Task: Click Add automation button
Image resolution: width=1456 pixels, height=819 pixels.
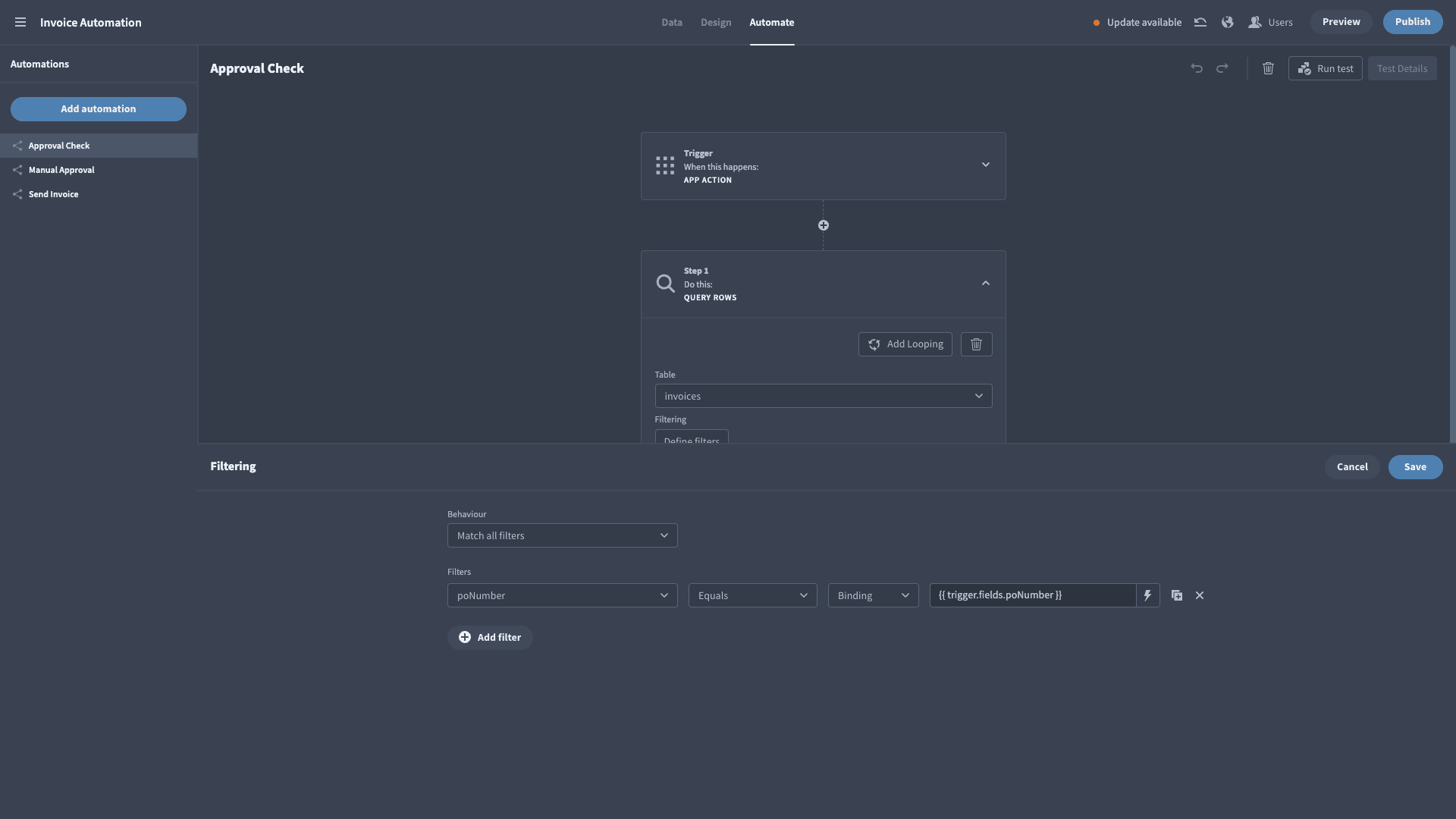Action: 99,109
